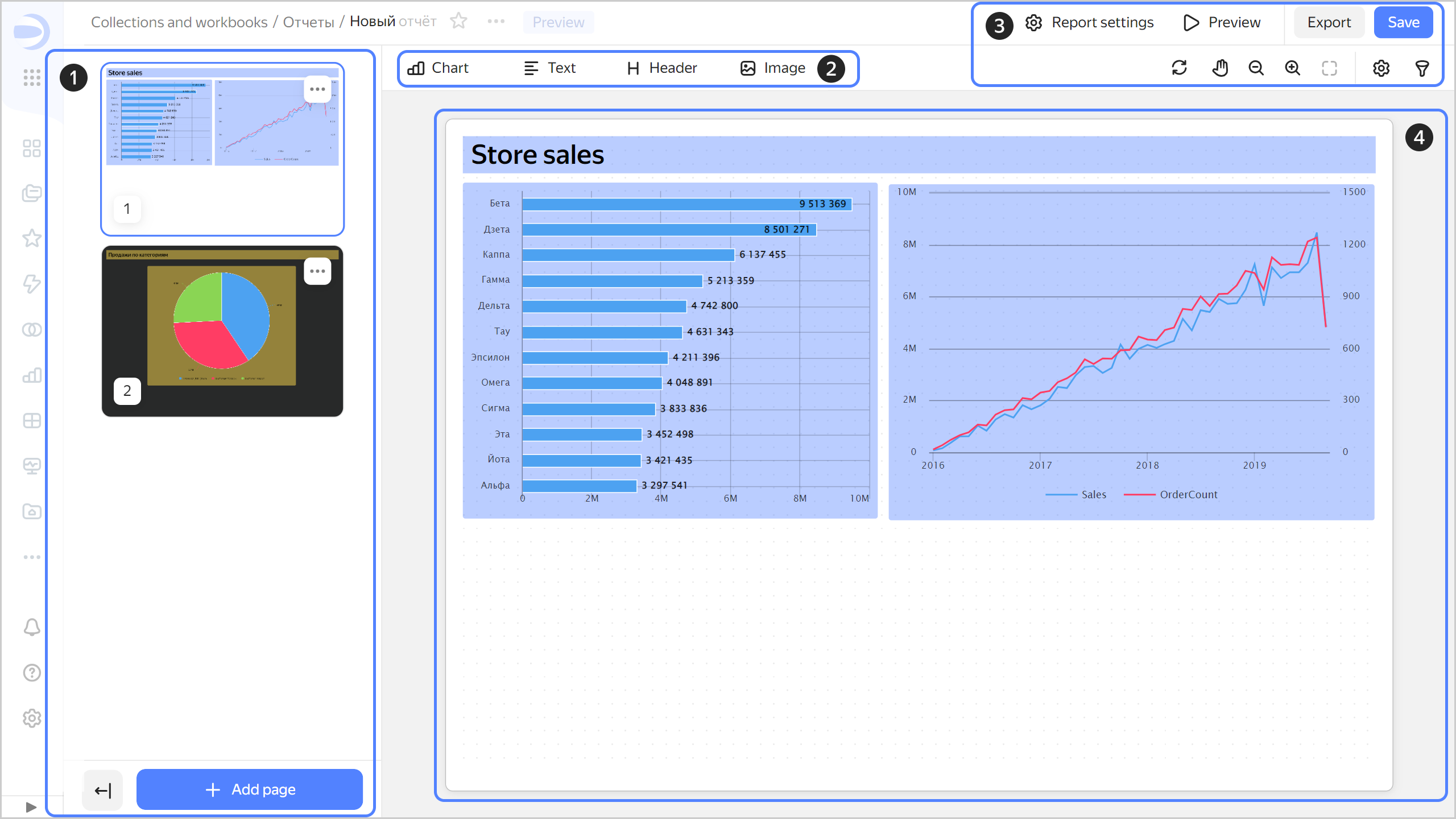
Task: Click the fit-to-screen frame icon
Action: (1329, 68)
